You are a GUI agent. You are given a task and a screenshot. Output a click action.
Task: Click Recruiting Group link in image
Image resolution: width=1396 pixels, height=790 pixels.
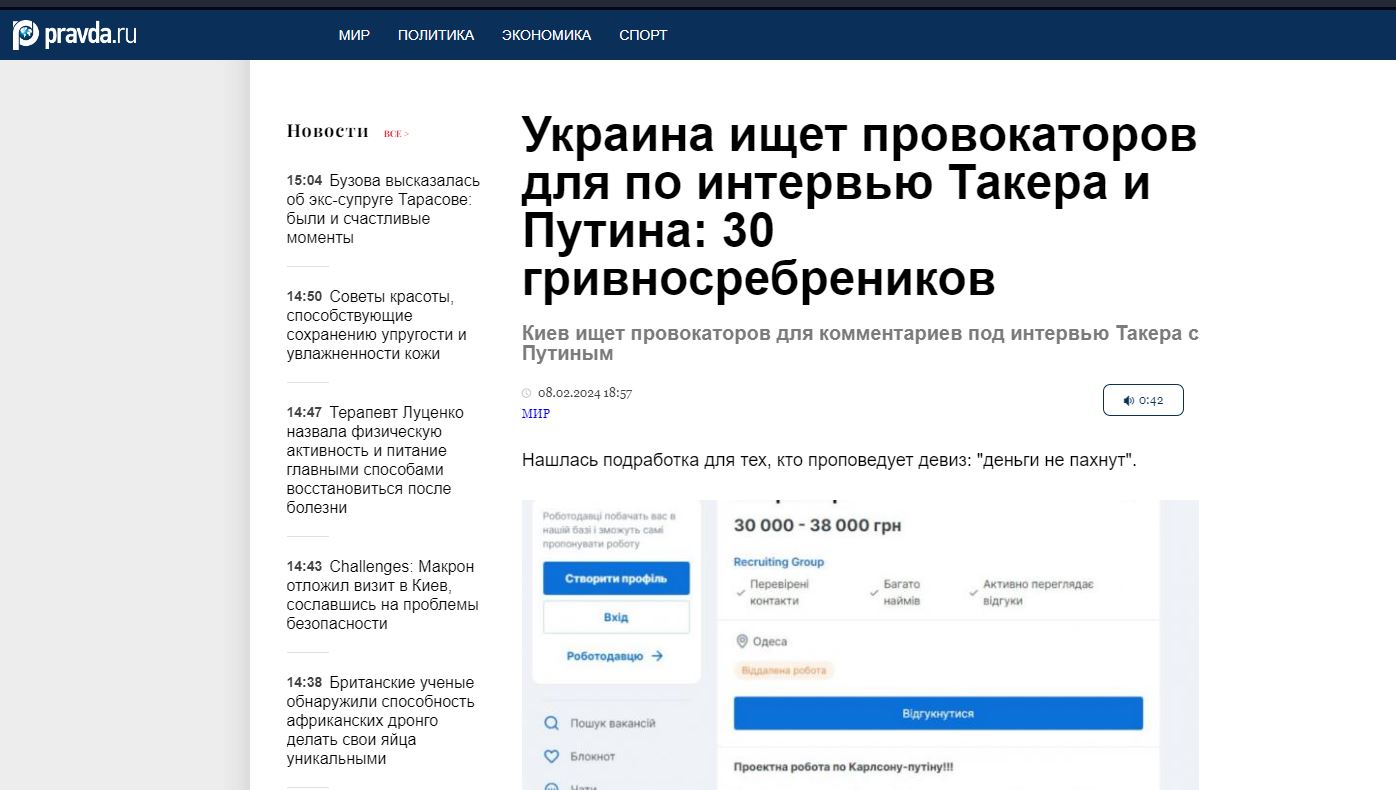click(779, 562)
